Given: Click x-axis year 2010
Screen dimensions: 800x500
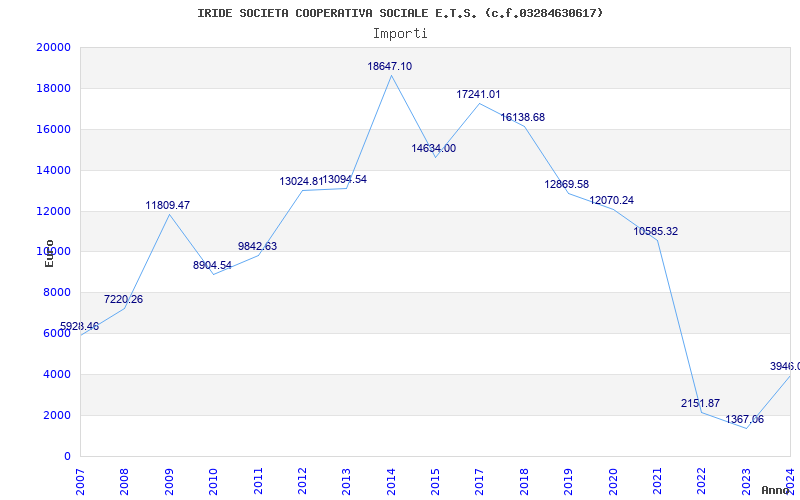Looking at the screenshot, I should tap(214, 481).
